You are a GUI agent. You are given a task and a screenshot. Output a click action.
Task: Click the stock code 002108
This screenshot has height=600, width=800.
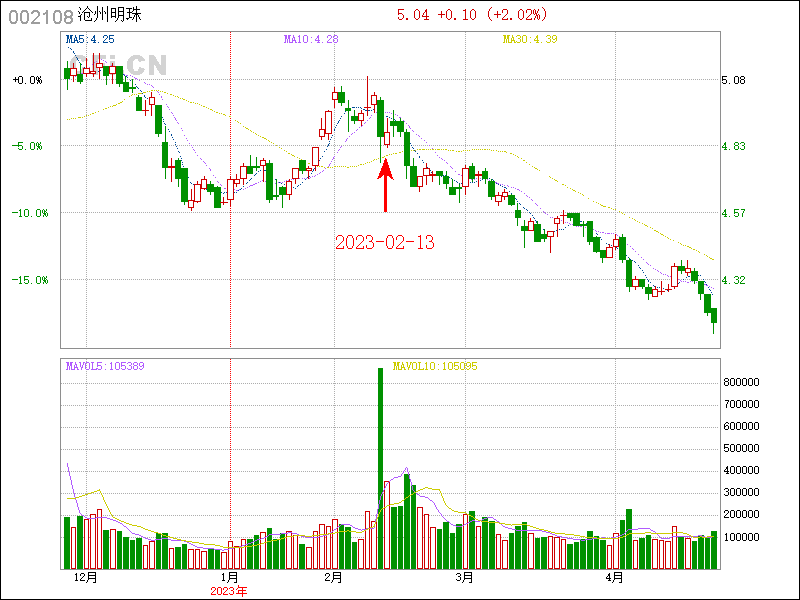click(x=40, y=16)
